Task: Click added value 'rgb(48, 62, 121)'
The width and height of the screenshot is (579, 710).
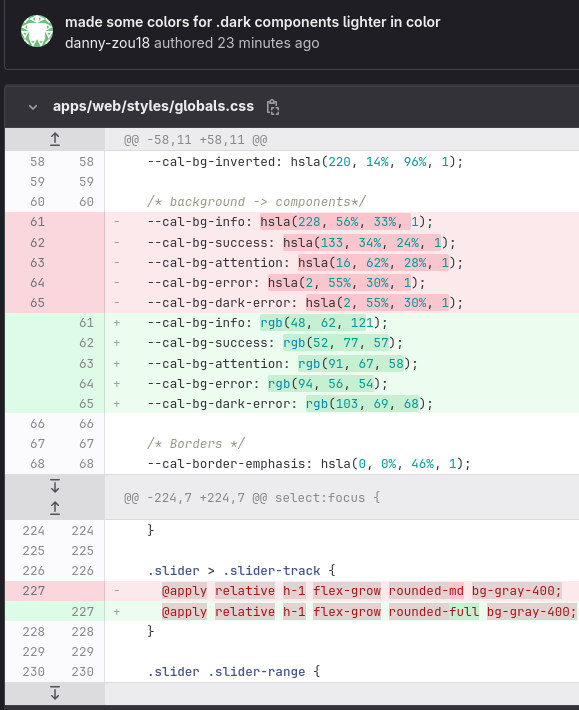Action: click(x=320, y=323)
